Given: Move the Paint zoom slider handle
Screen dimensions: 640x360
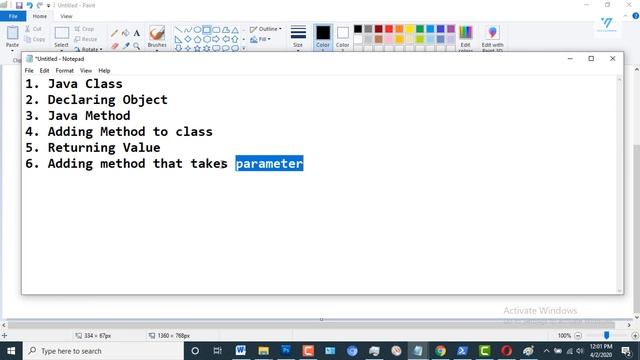Looking at the screenshot, I should pyautogui.click(x=607, y=335).
